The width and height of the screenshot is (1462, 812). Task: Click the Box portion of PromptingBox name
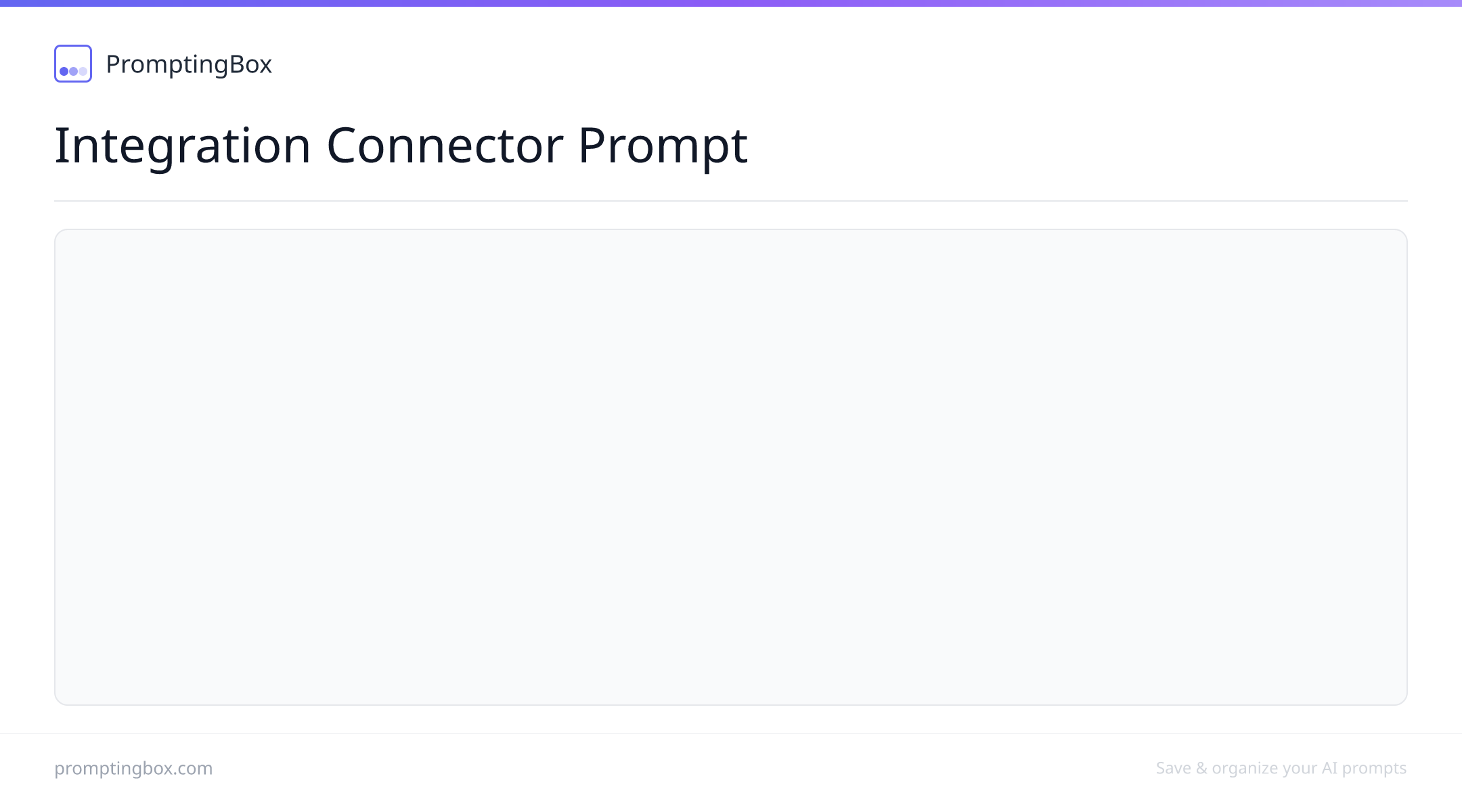pyautogui.click(x=250, y=64)
